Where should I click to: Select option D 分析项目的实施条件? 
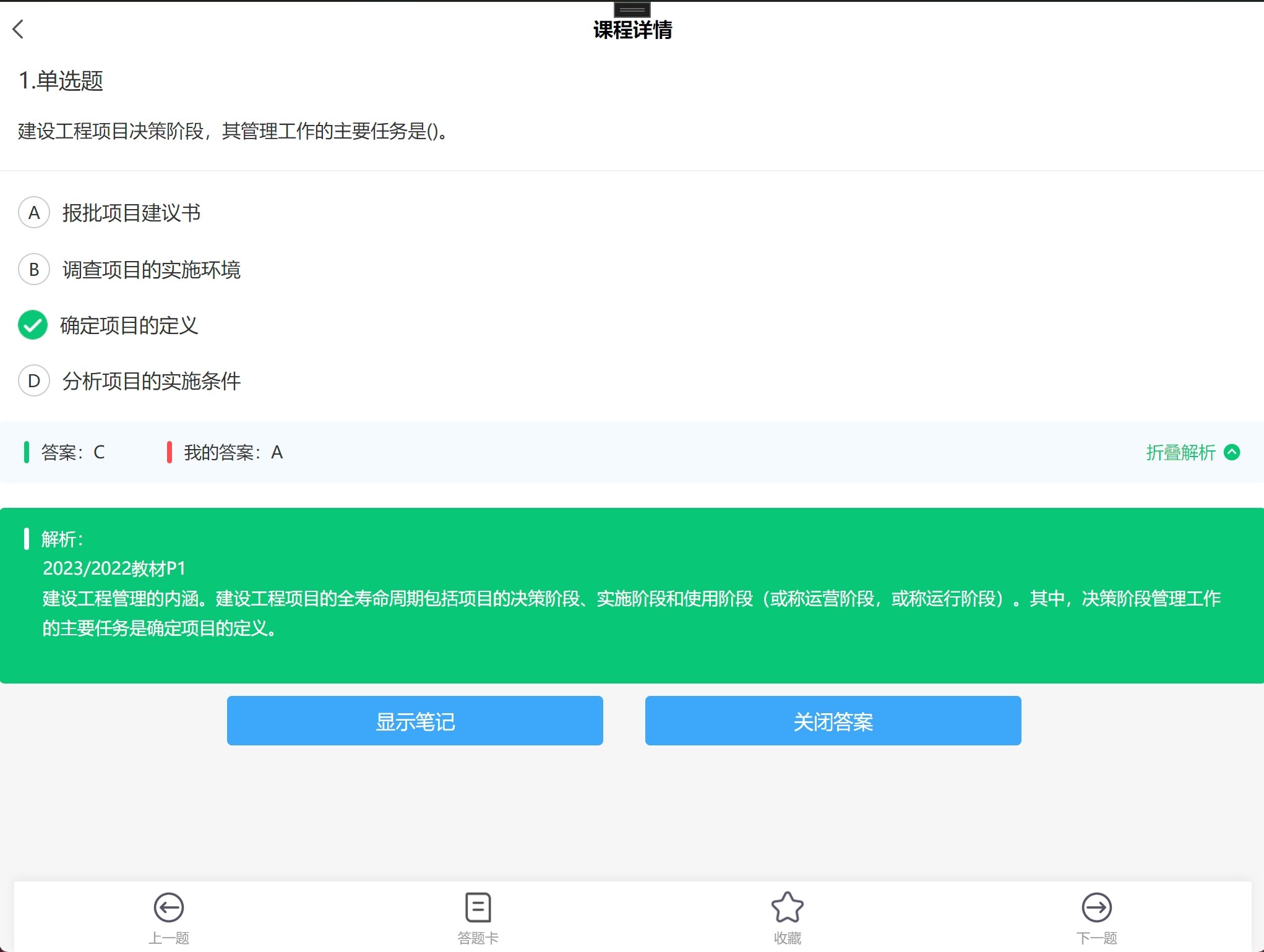[x=34, y=381]
